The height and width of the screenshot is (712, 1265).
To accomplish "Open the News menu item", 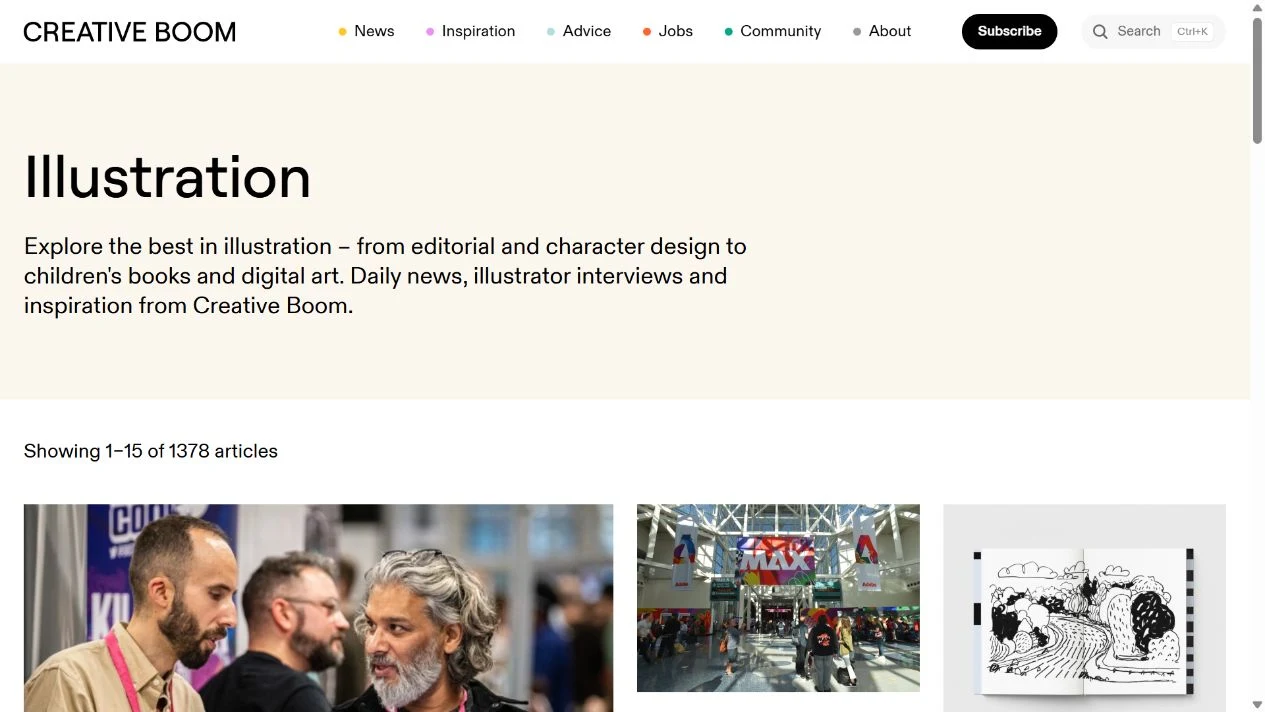I will pyautogui.click(x=366, y=31).
